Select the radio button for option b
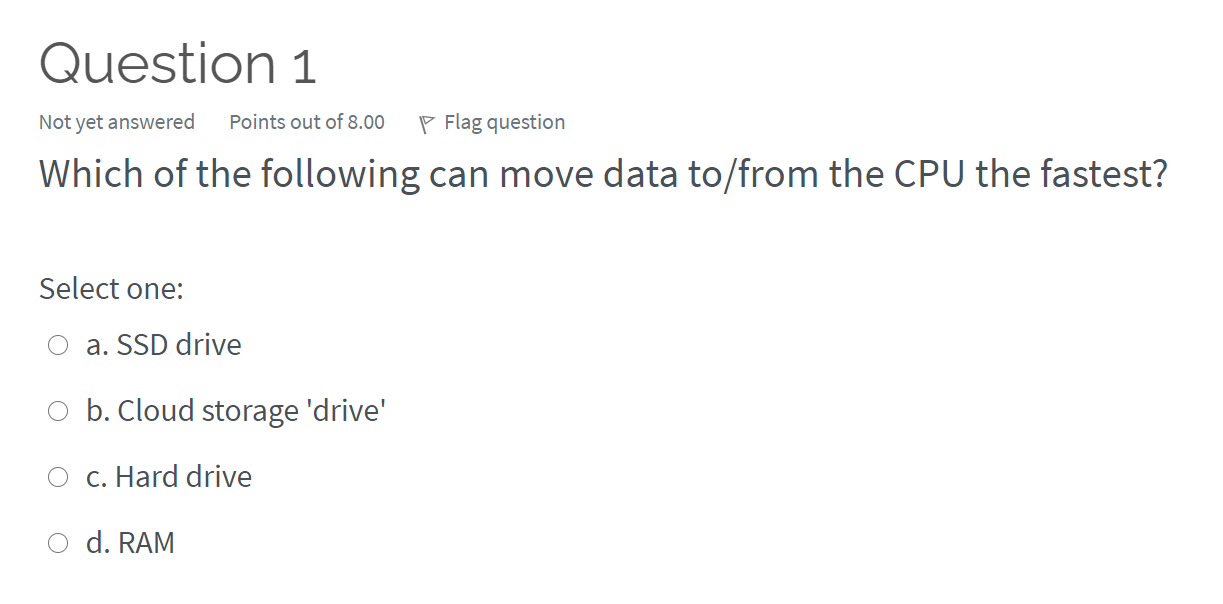 point(57,410)
